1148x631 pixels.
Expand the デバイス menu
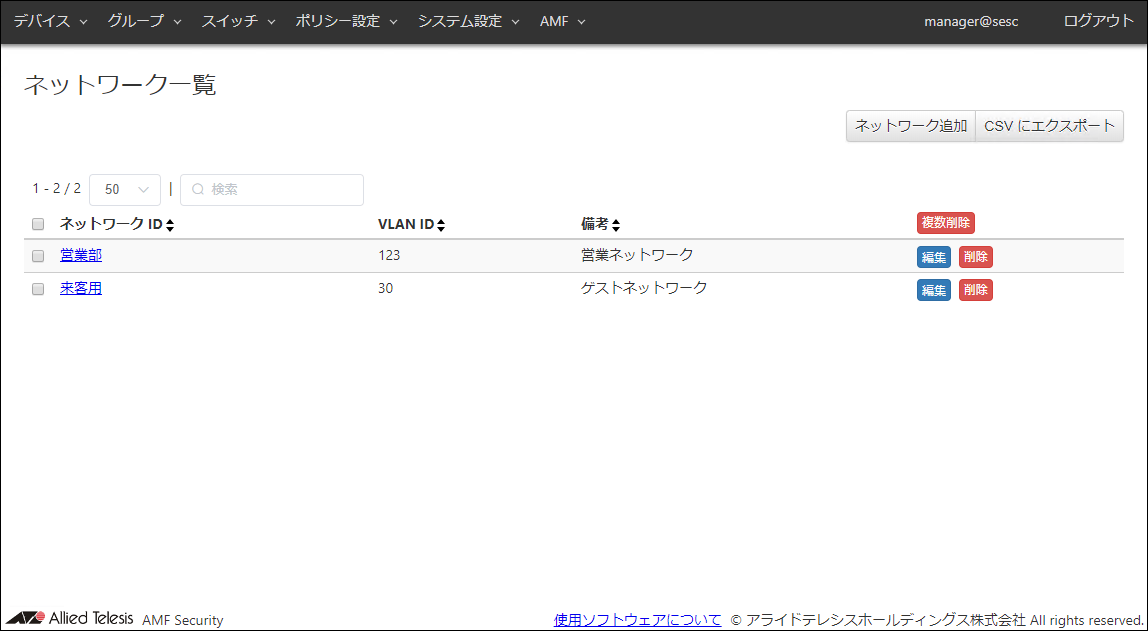point(50,21)
